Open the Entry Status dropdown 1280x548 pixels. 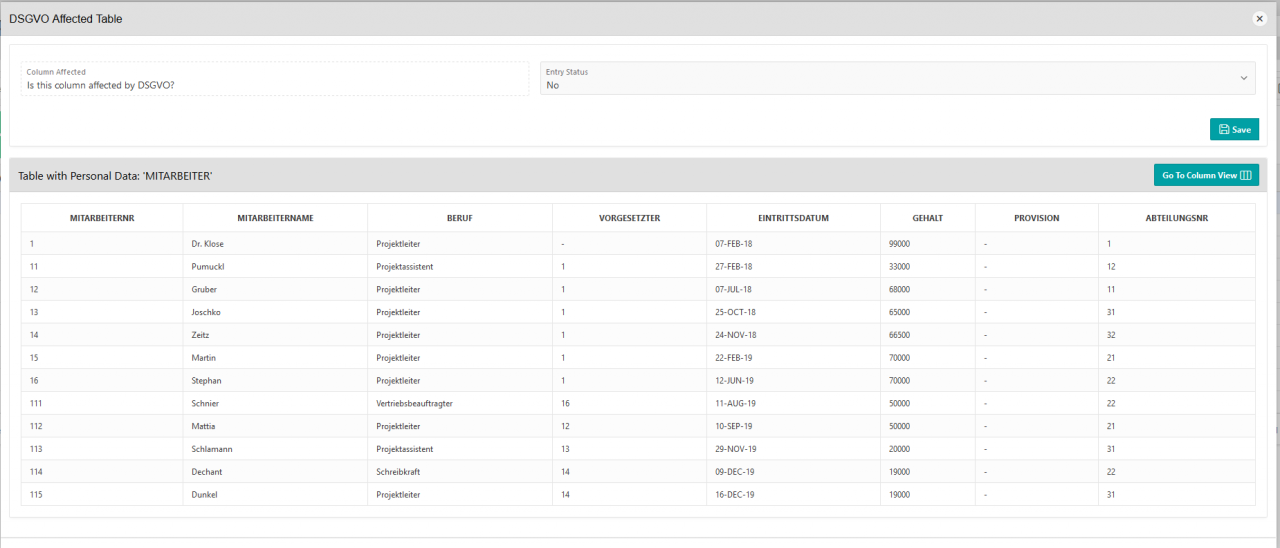(x=898, y=78)
